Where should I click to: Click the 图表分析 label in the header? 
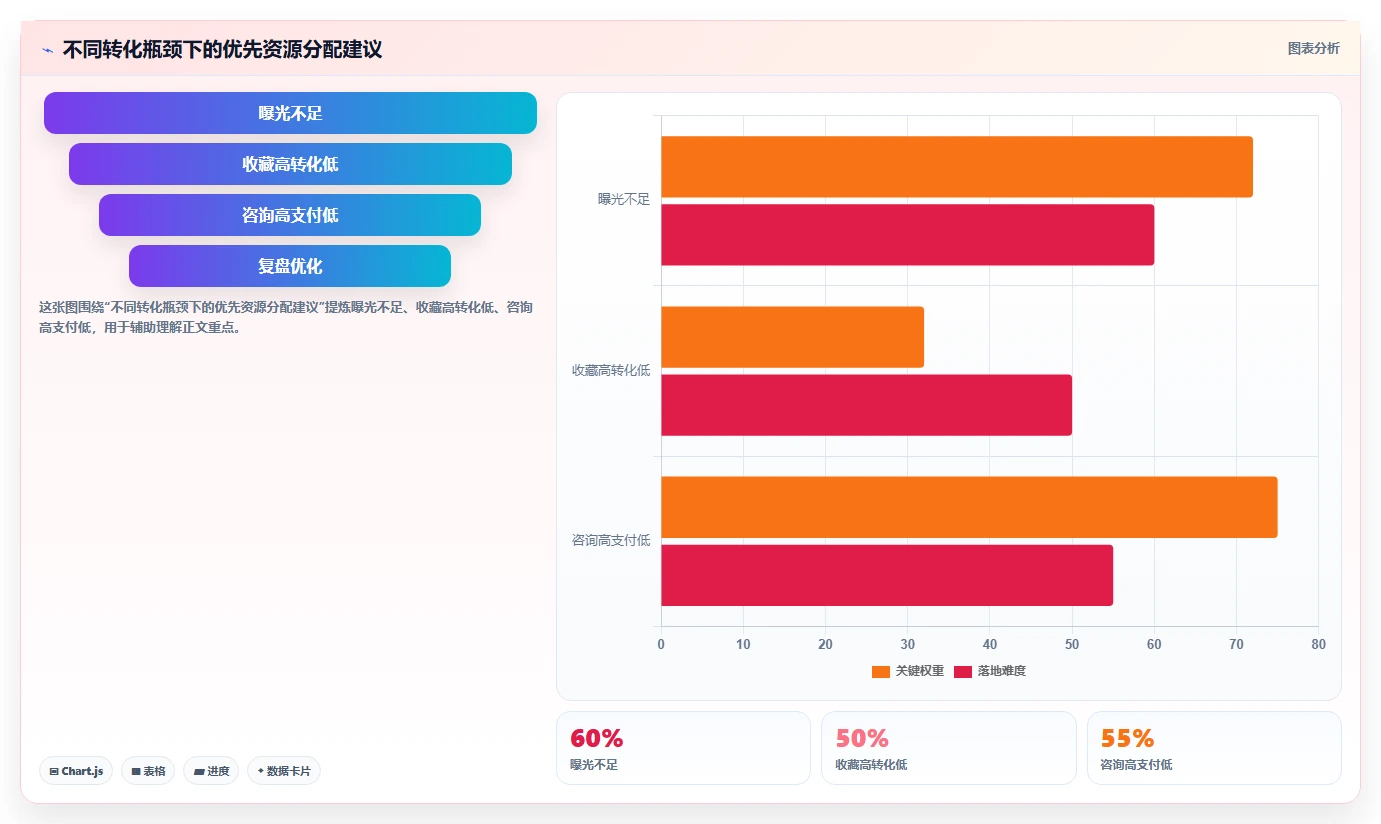[x=1313, y=48]
